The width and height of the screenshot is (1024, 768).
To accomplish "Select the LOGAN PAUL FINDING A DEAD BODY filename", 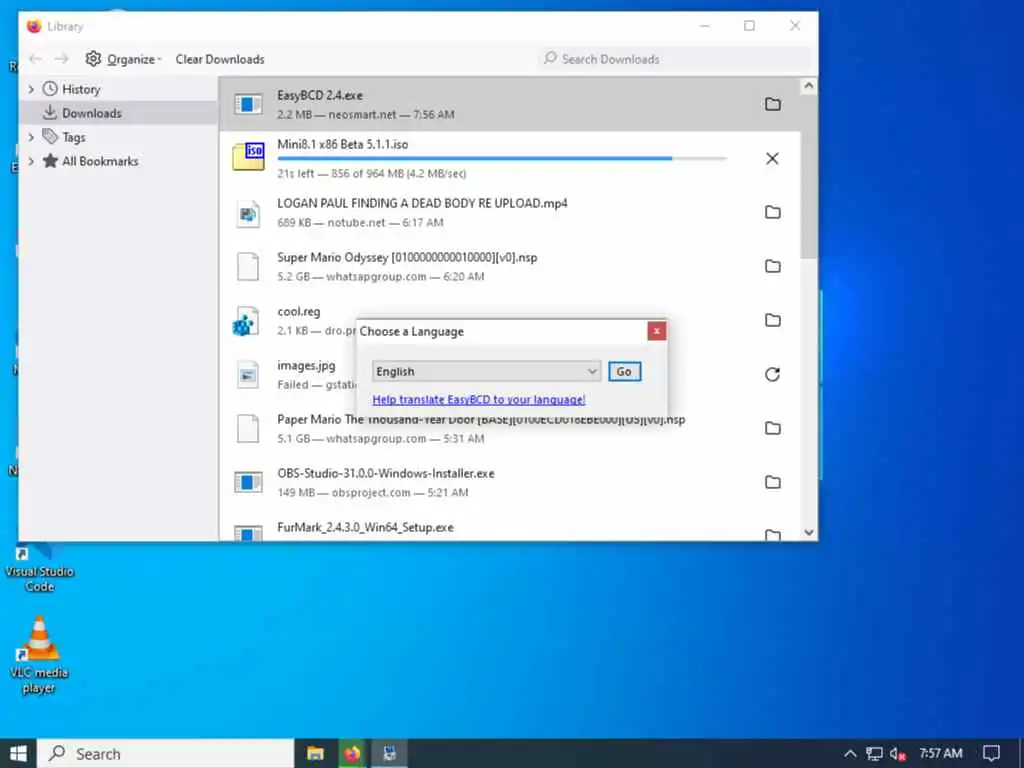I will click(x=422, y=203).
